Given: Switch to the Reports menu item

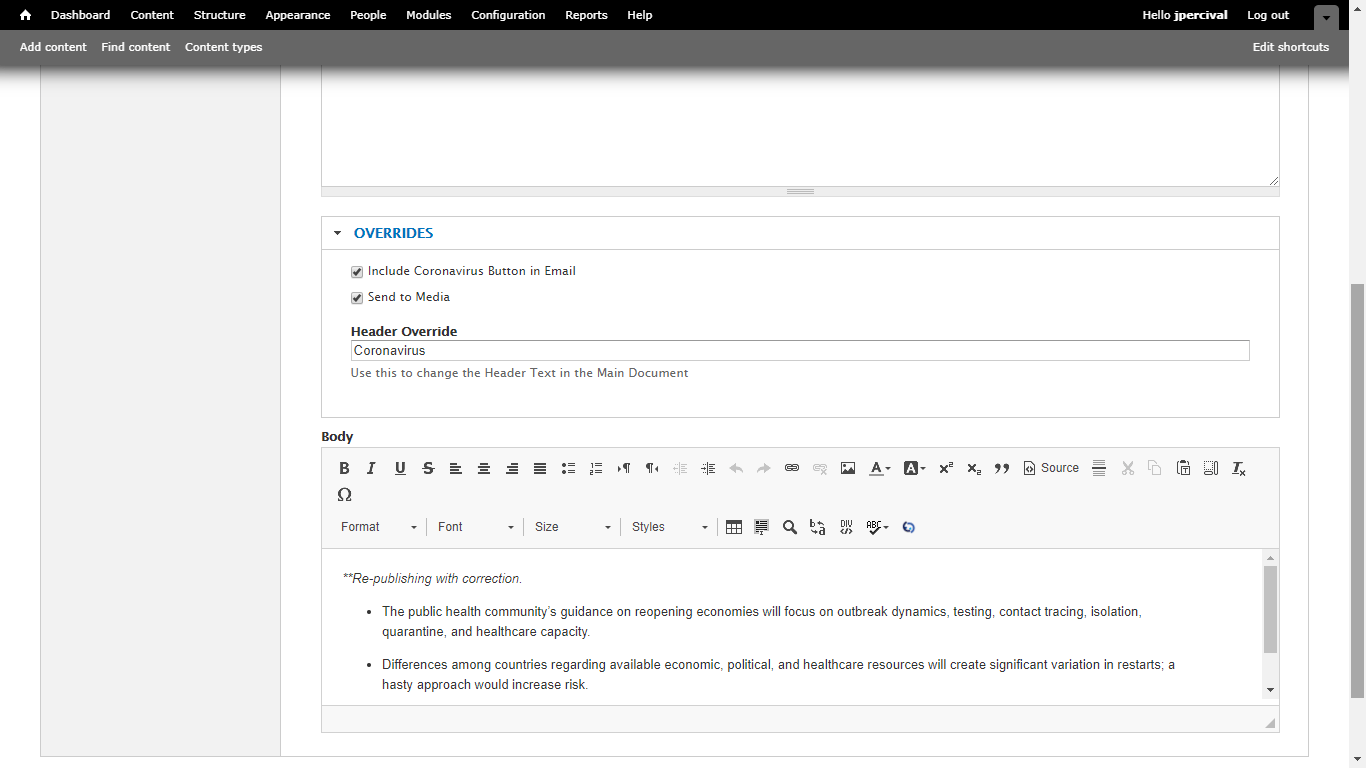Looking at the screenshot, I should 586,15.
